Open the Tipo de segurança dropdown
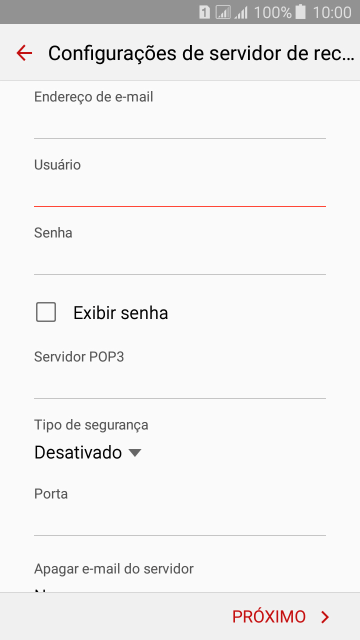Screen dimensions: 360x640 click(88, 453)
